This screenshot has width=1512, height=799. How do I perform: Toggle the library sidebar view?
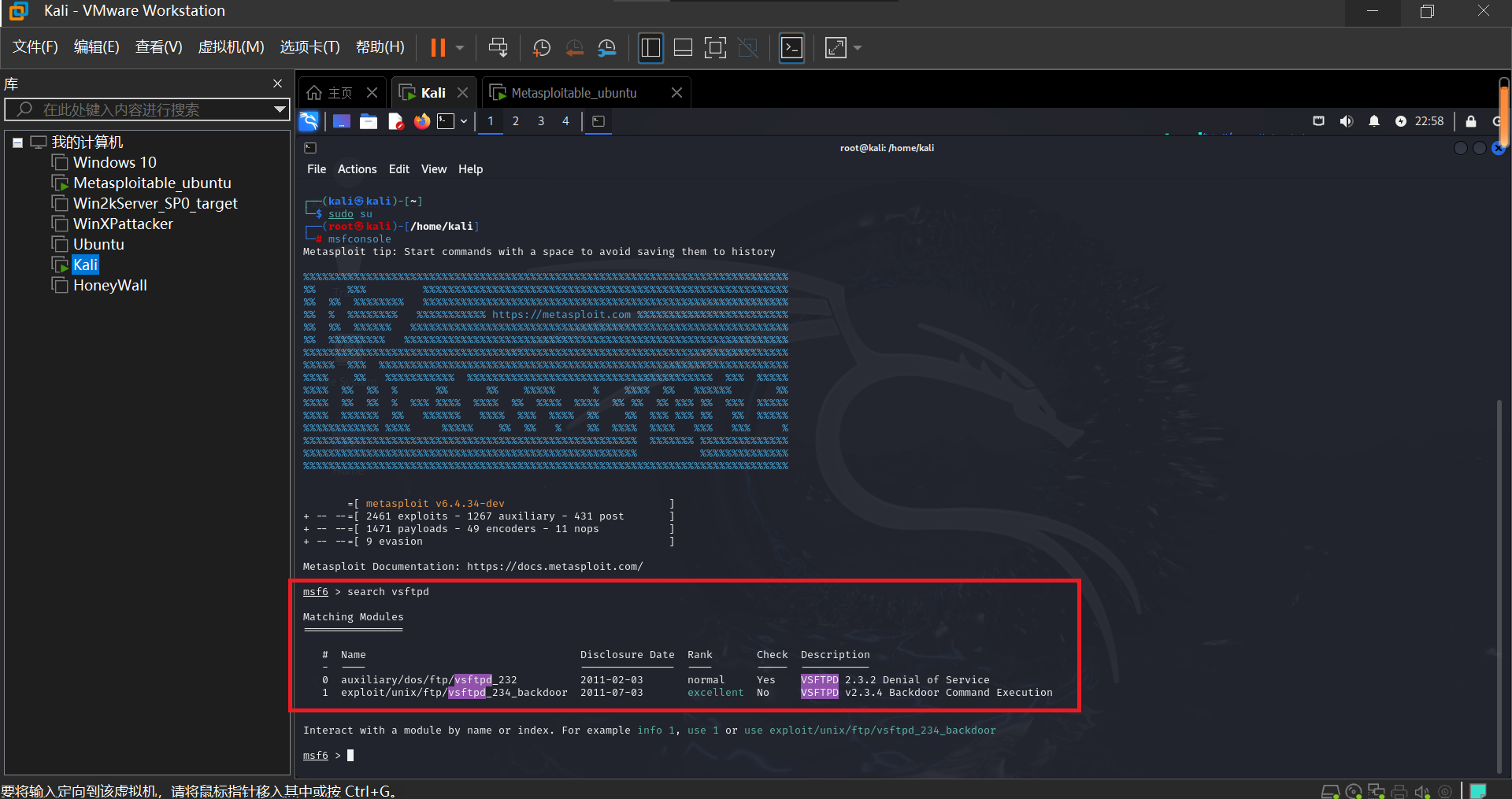coord(650,48)
